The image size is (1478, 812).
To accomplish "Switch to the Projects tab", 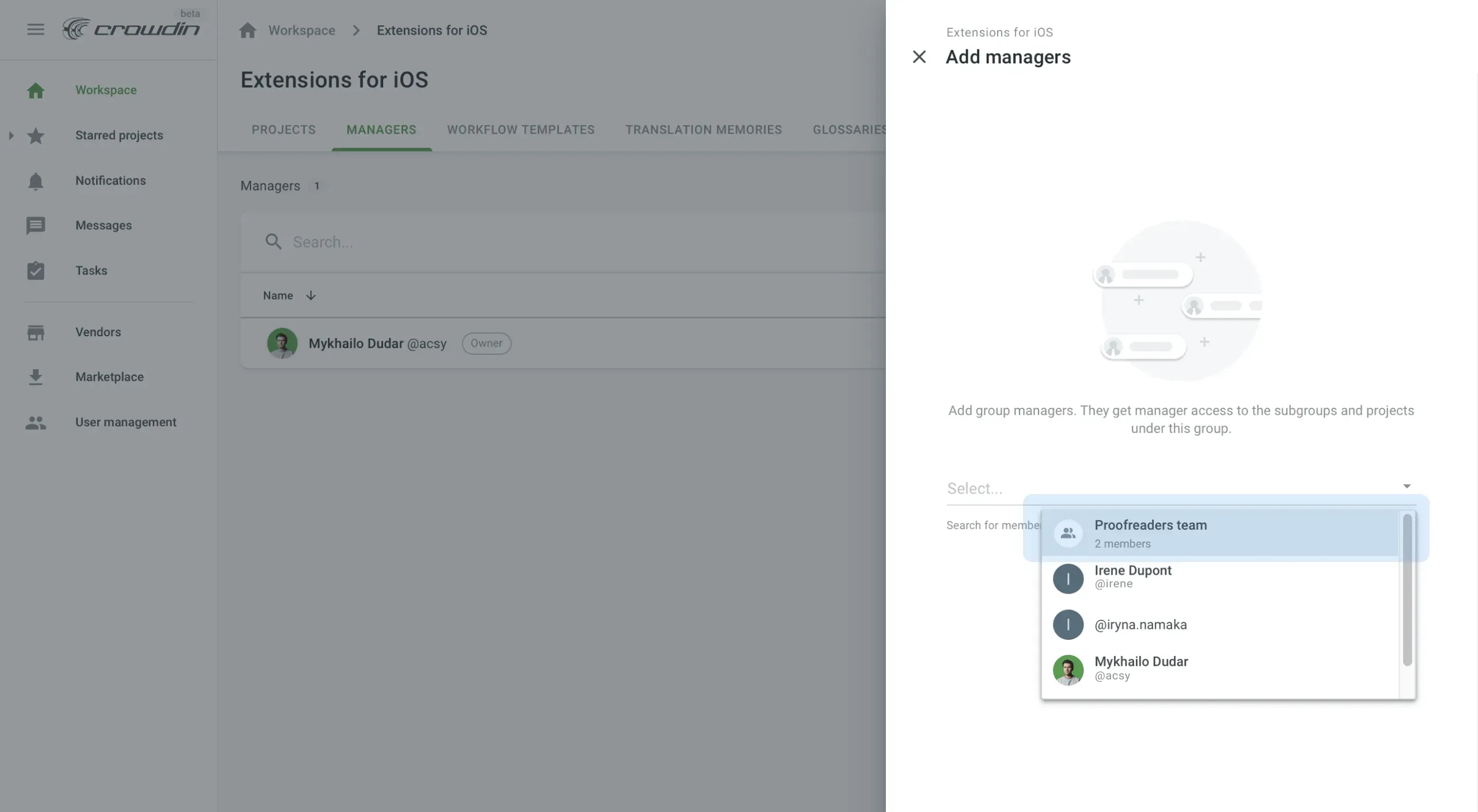I will click(283, 130).
